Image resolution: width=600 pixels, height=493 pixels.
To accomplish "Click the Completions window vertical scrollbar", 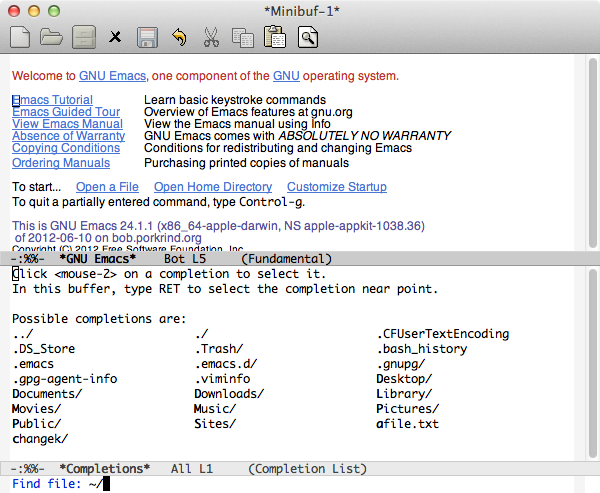I will 593,364.
